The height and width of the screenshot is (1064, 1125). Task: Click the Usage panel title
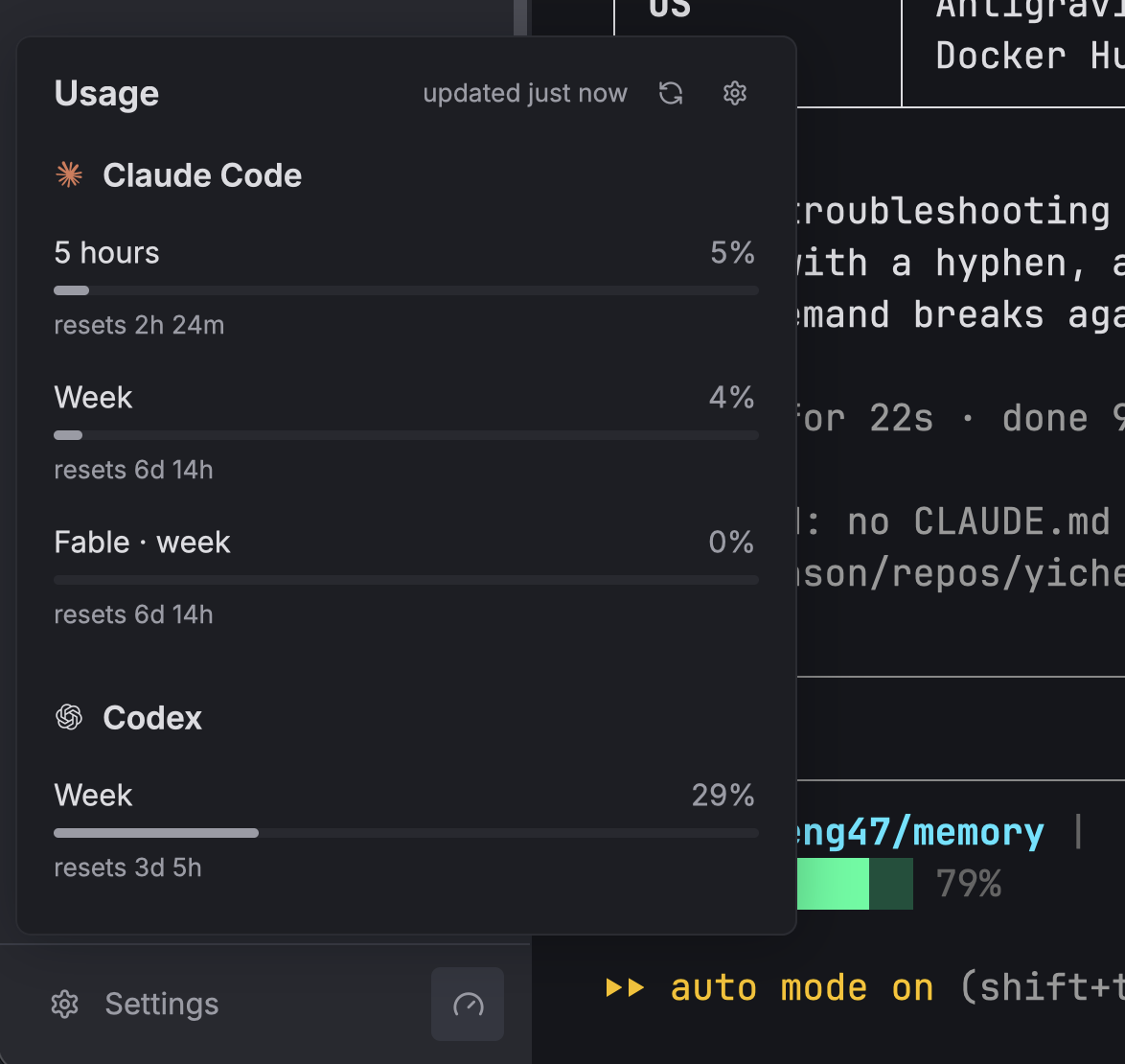coord(107,93)
